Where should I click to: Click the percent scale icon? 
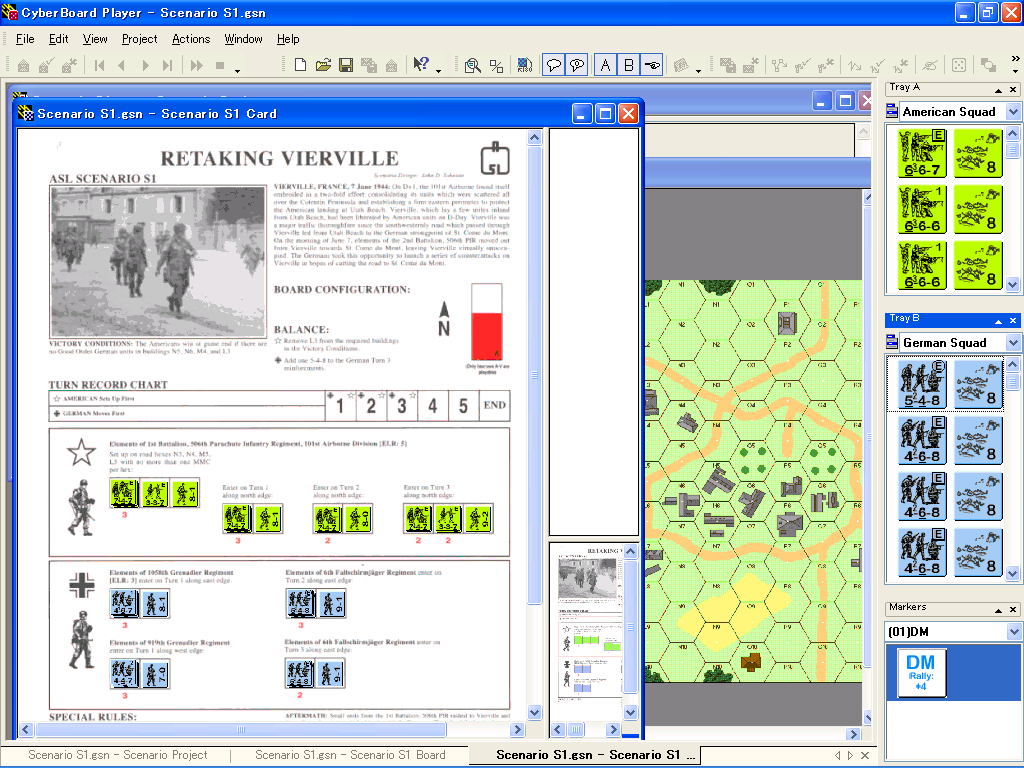click(x=496, y=65)
